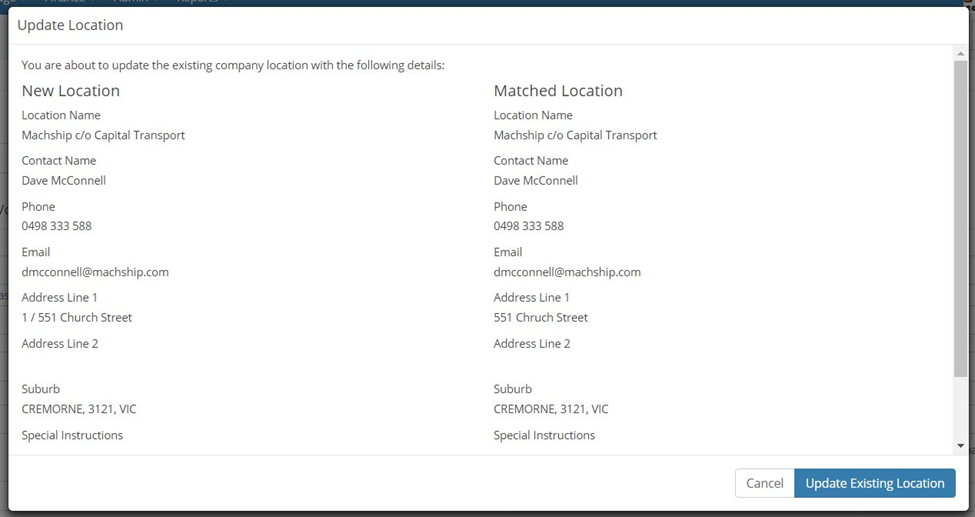Click New Location 'Location Name' label
The width and height of the screenshot is (975, 517).
click(x=61, y=115)
